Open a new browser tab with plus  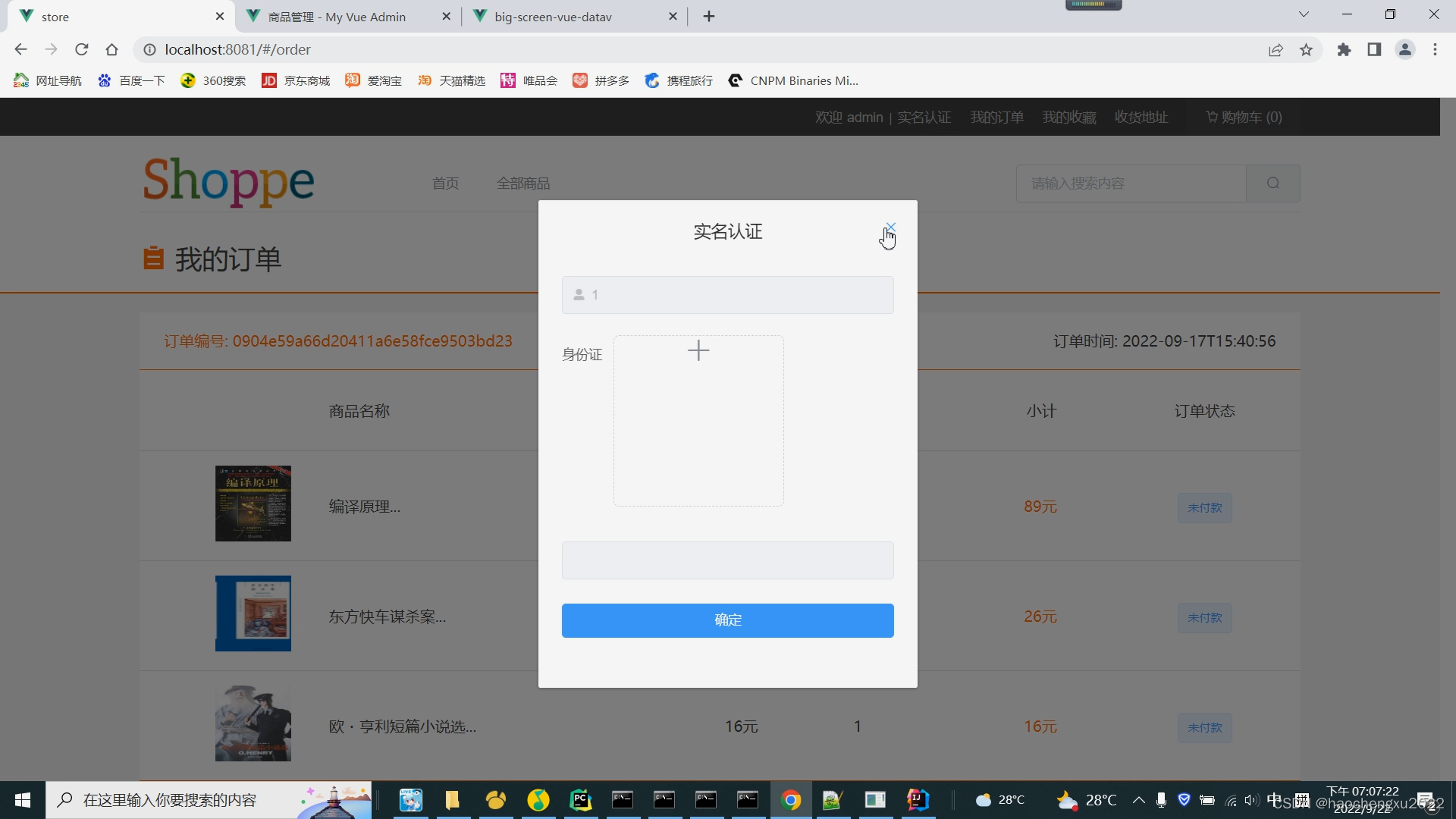[709, 17]
